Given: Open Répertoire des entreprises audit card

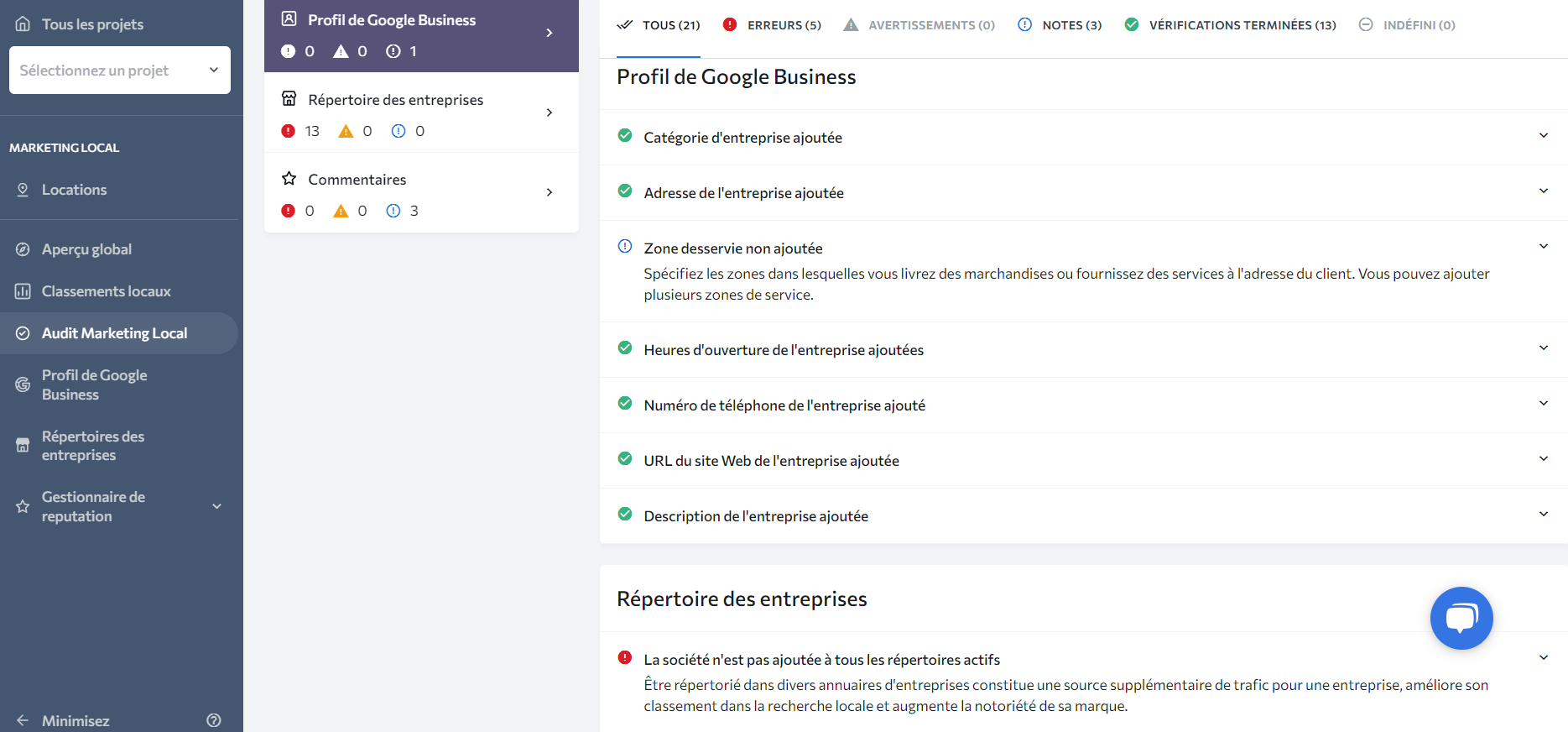Looking at the screenshot, I should 421,112.
